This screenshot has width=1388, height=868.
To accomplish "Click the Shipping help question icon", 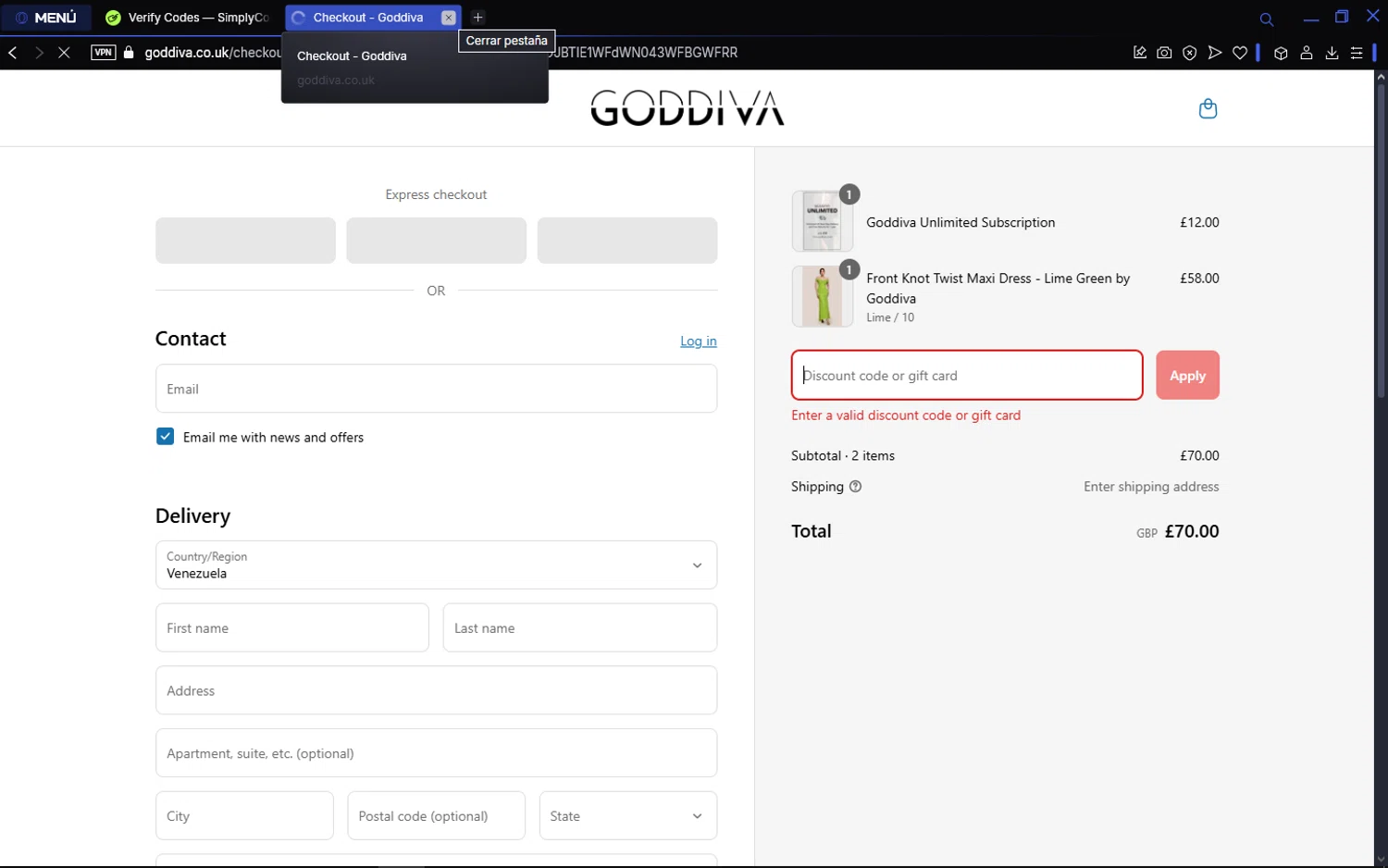I will (855, 487).
